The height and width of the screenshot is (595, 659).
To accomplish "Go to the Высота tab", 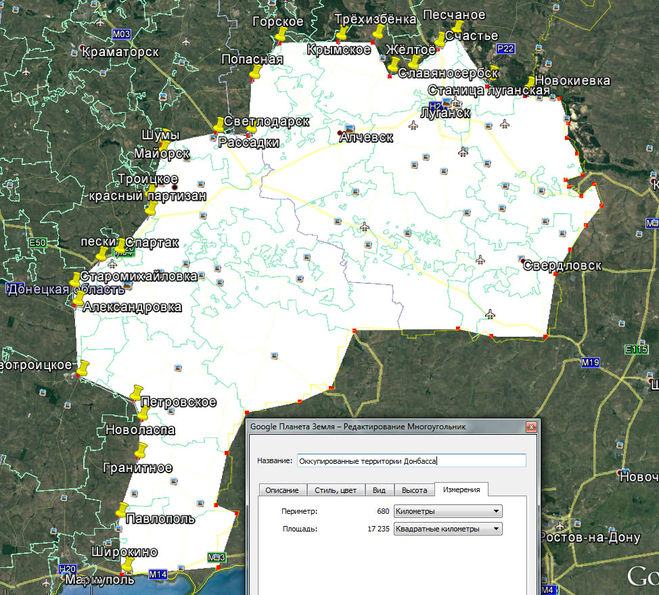I will tap(413, 489).
